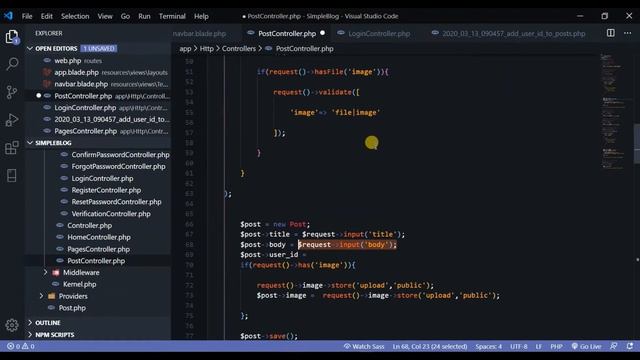Click Go Live in status bar

click(x=586, y=346)
